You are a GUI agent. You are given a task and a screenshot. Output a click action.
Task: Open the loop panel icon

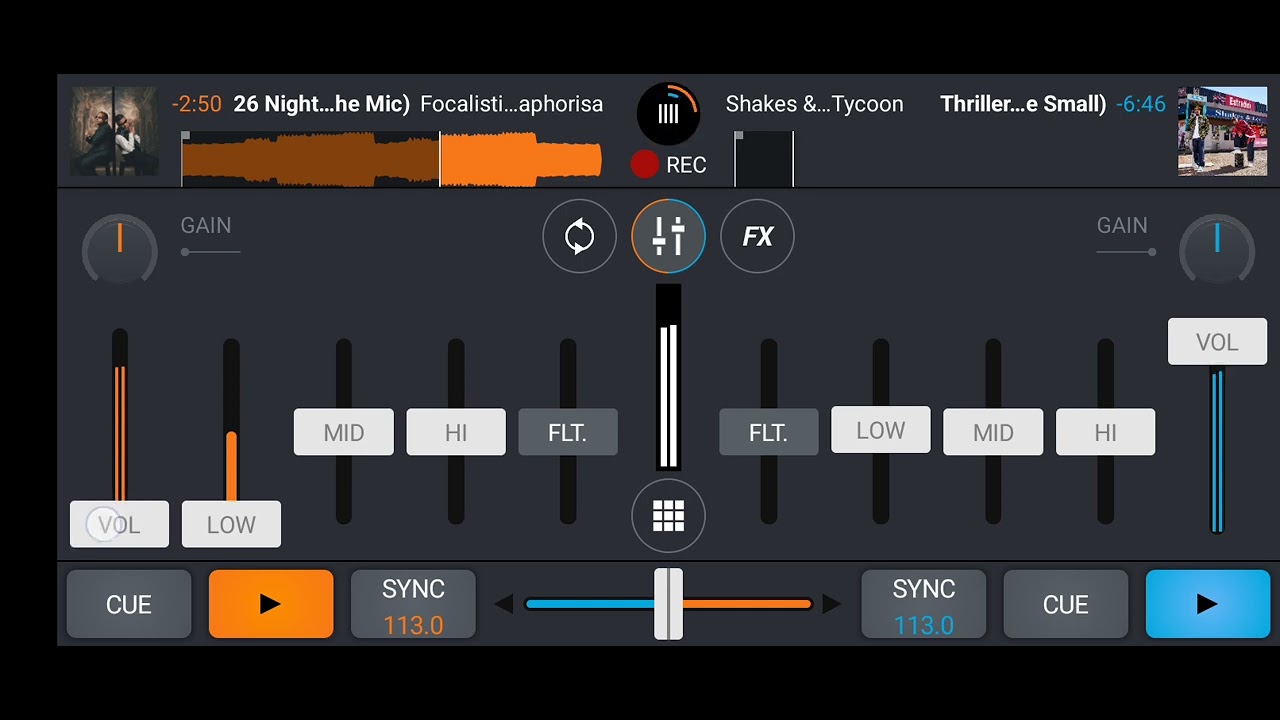pos(579,237)
